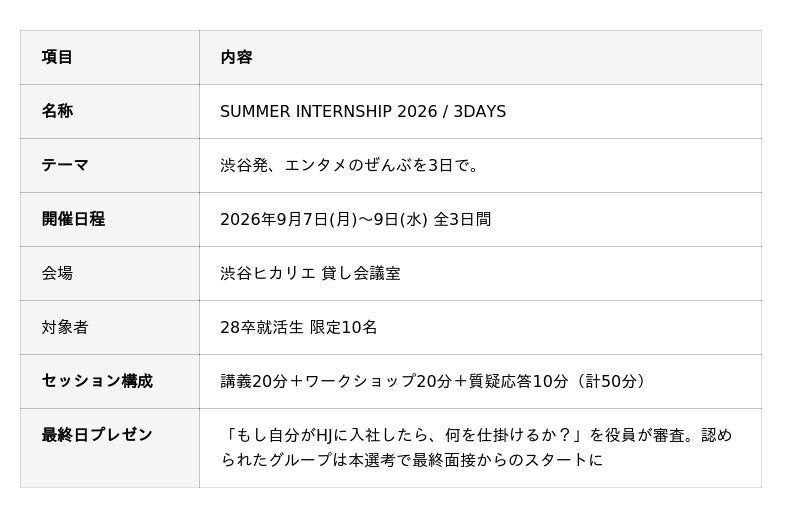Click the date 2026年9月7日(月)〜9日(水) cell

(323, 219)
